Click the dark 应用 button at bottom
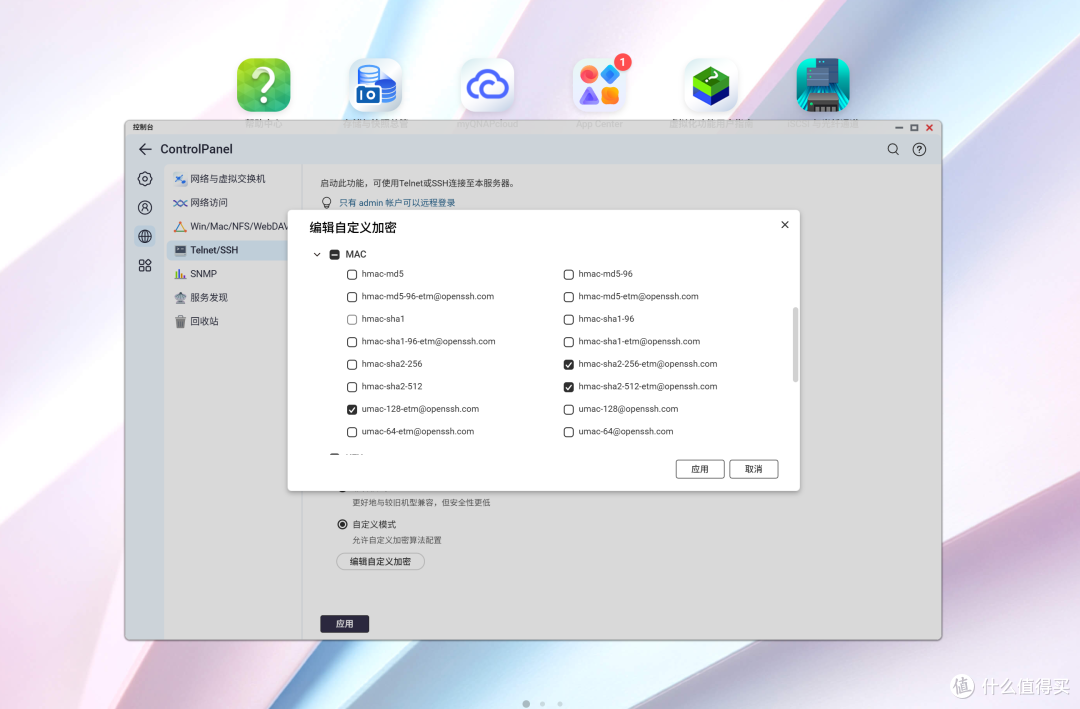Image resolution: width=1080 pixels, height=709 pixels. click(344, 624)
